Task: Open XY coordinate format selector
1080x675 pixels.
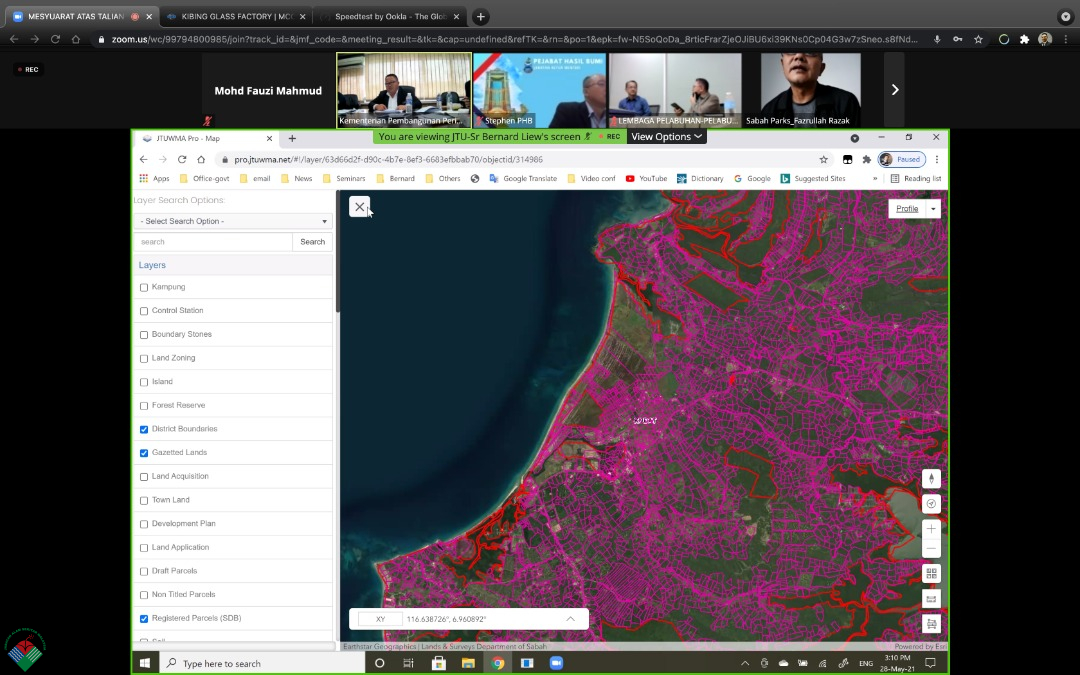Action: click(380, 619)
